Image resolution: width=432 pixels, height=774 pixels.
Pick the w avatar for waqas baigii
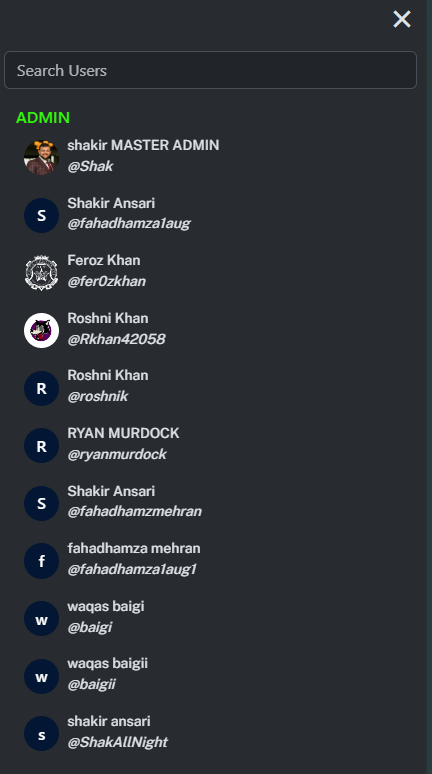[41, 676]
